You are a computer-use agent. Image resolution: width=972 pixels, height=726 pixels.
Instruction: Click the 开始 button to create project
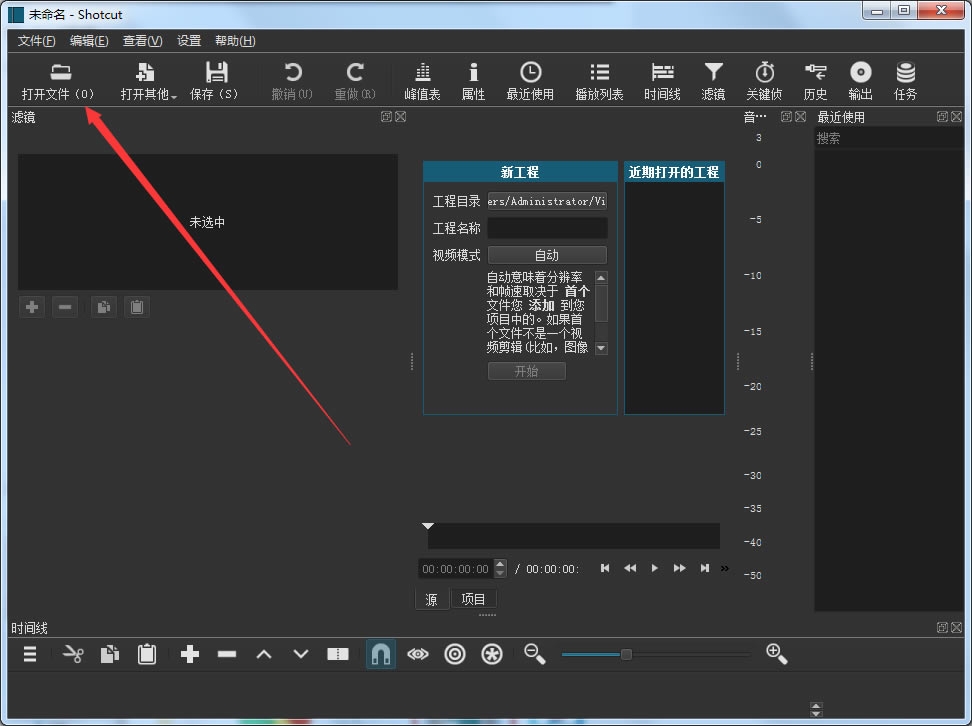click(526, 370)
